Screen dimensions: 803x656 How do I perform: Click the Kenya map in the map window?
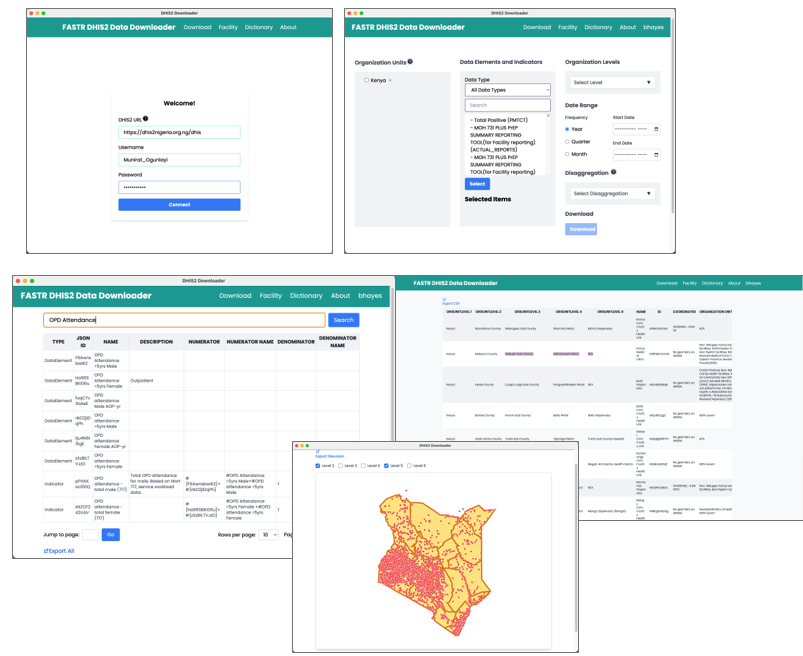click(435, 563)
